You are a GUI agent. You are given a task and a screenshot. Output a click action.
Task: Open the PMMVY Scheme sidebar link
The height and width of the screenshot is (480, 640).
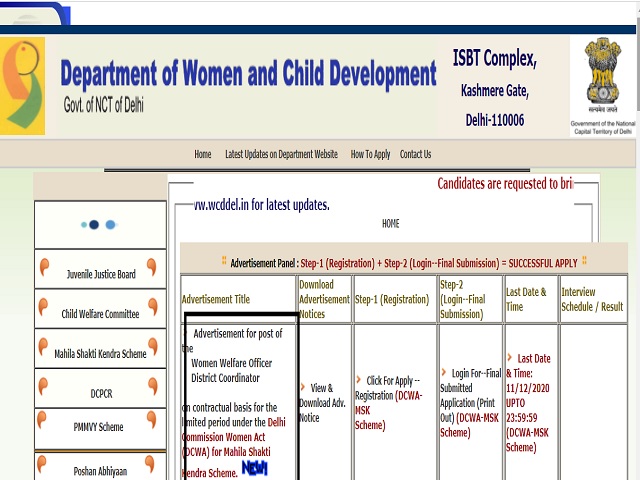pyautogui.click(x=98, y=427)
